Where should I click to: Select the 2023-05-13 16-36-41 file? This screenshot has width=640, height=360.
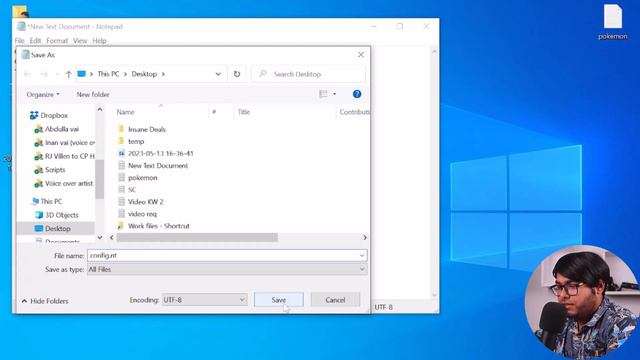point(160,153)
